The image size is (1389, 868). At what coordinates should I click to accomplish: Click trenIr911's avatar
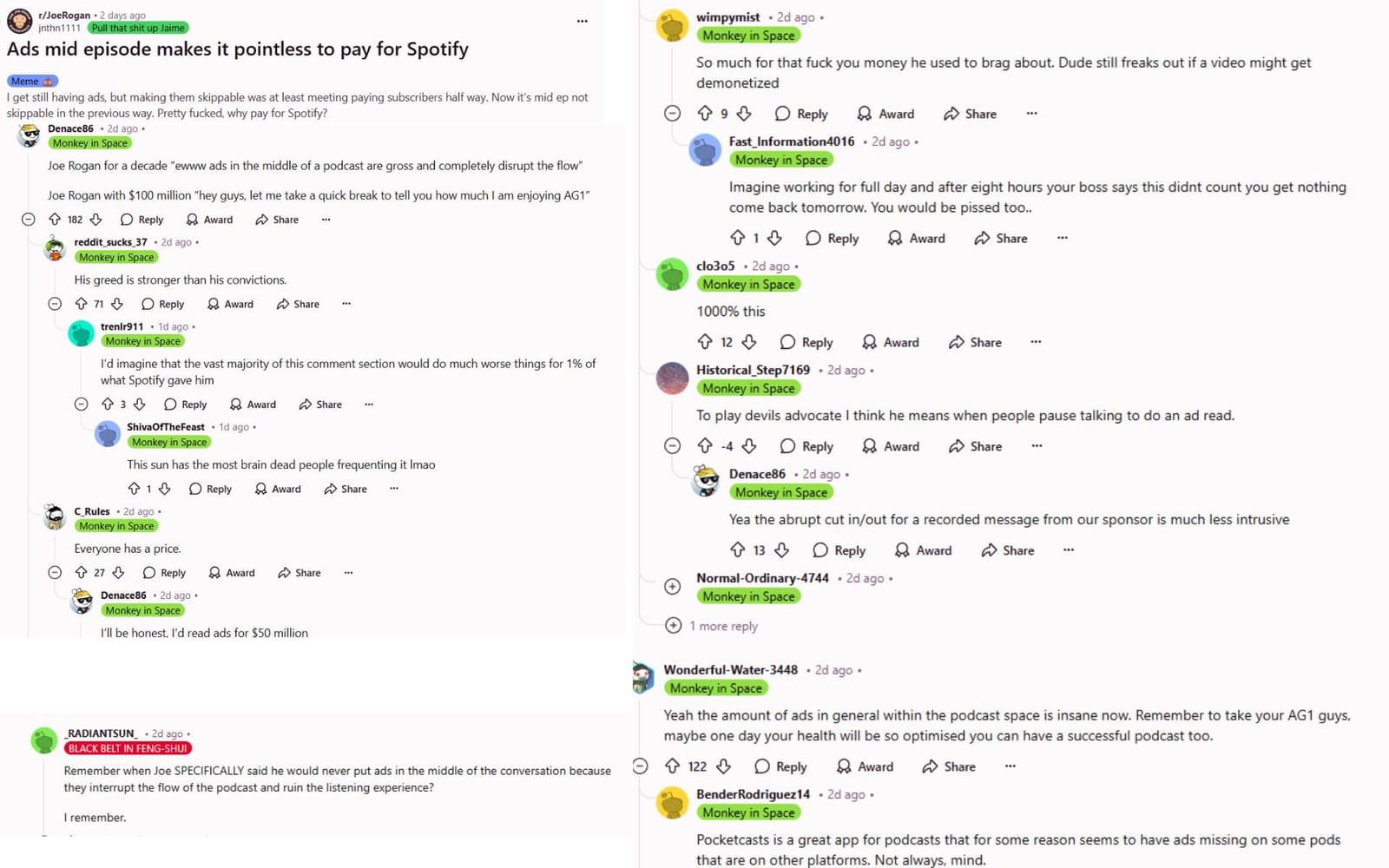(x=81, y=332)
